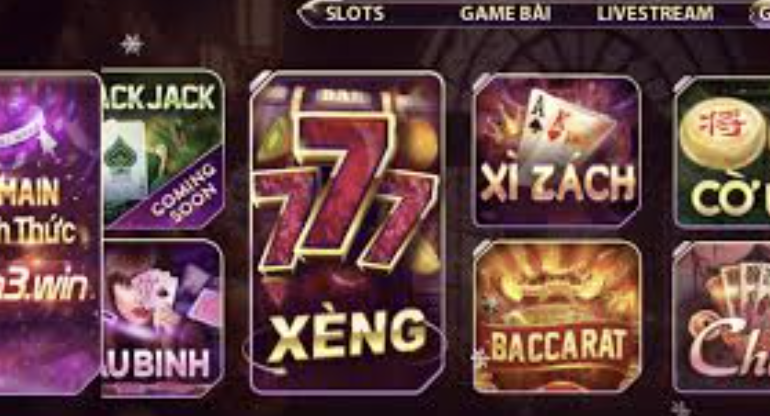
Task: Select the partially visible tab after LIVESTREAM
Action: (761, 13)
